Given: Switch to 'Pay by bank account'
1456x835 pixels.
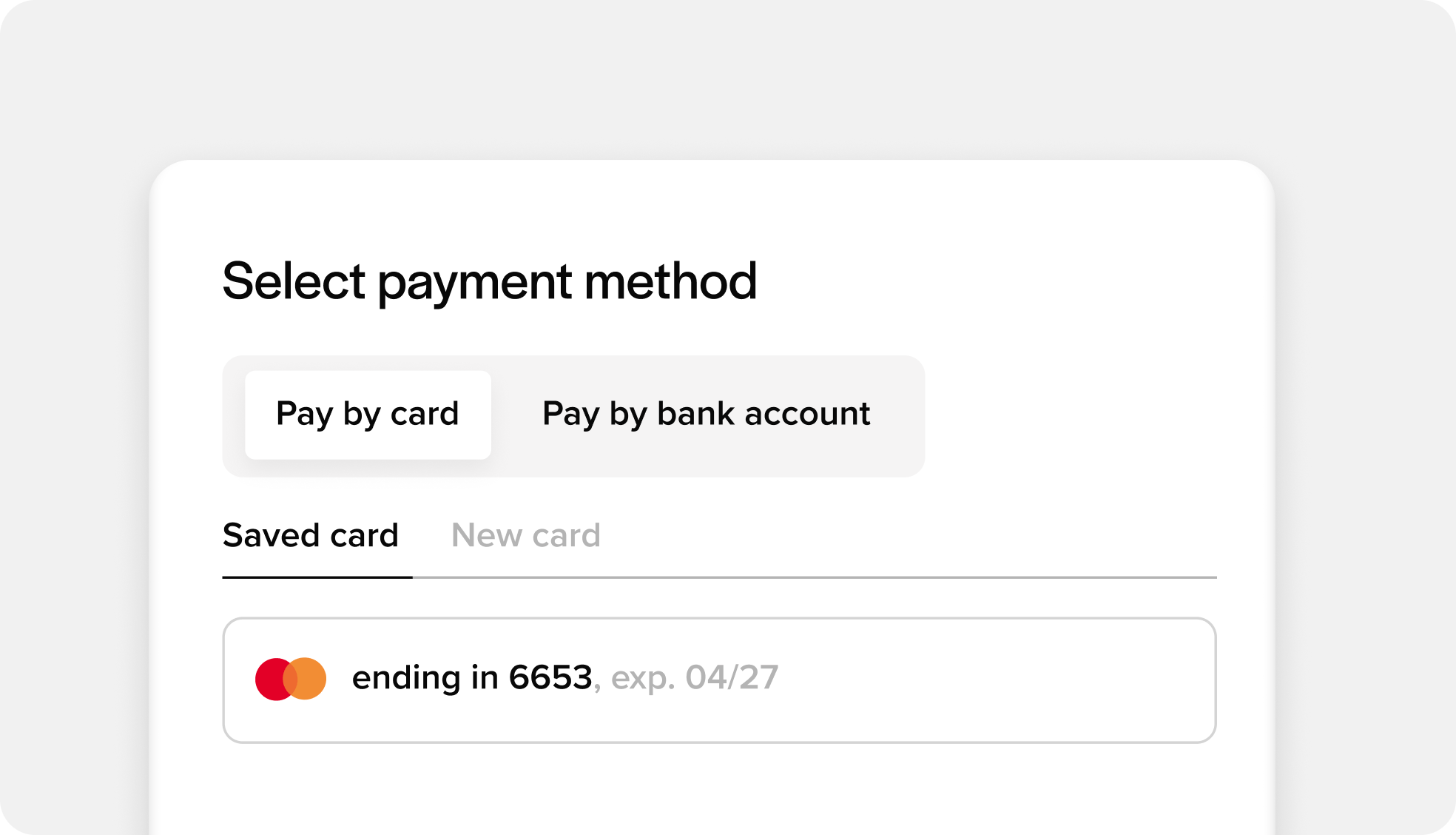Looking at the screenshot, I should 706,415.
